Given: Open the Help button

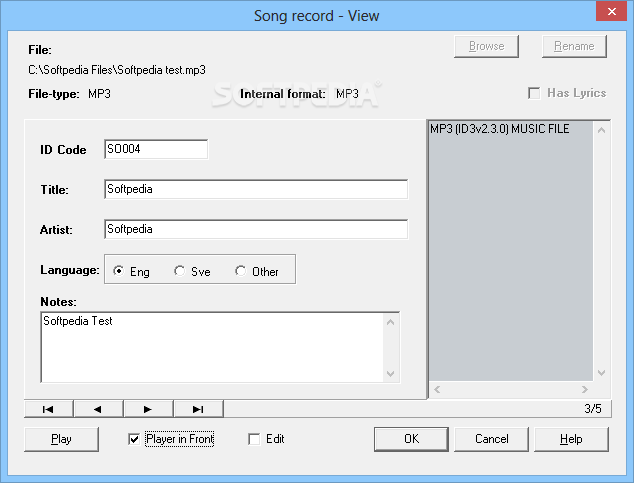Looking at the screenshot, I should [x=571, y=439].
